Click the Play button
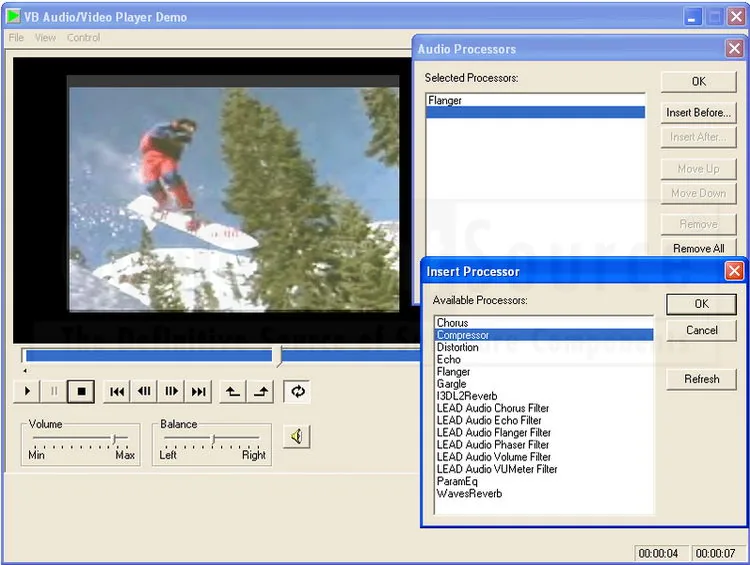This screenshot has height=565, width=750. [x=27, y=391]
